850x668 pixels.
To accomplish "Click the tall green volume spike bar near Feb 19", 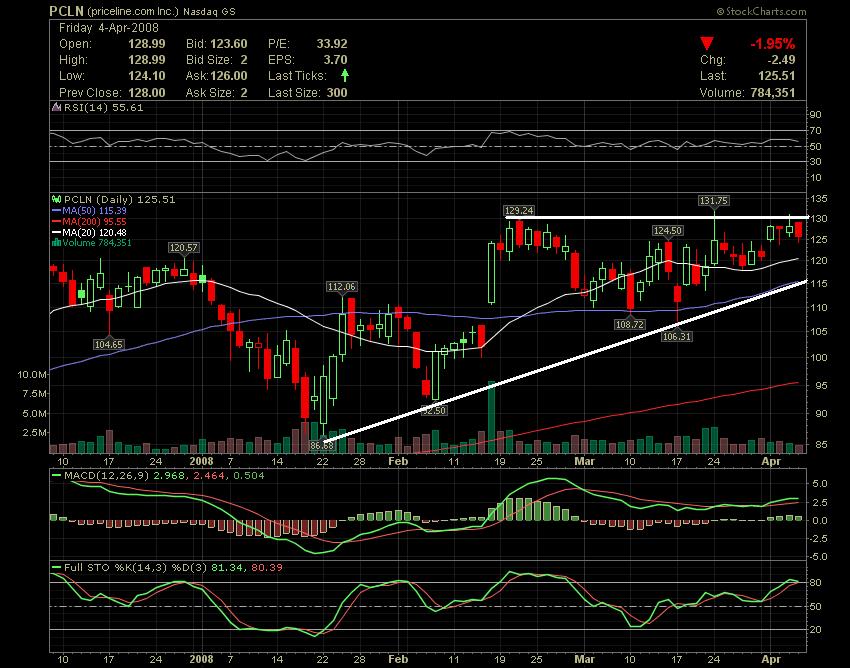I will click(x=492, y=416).
